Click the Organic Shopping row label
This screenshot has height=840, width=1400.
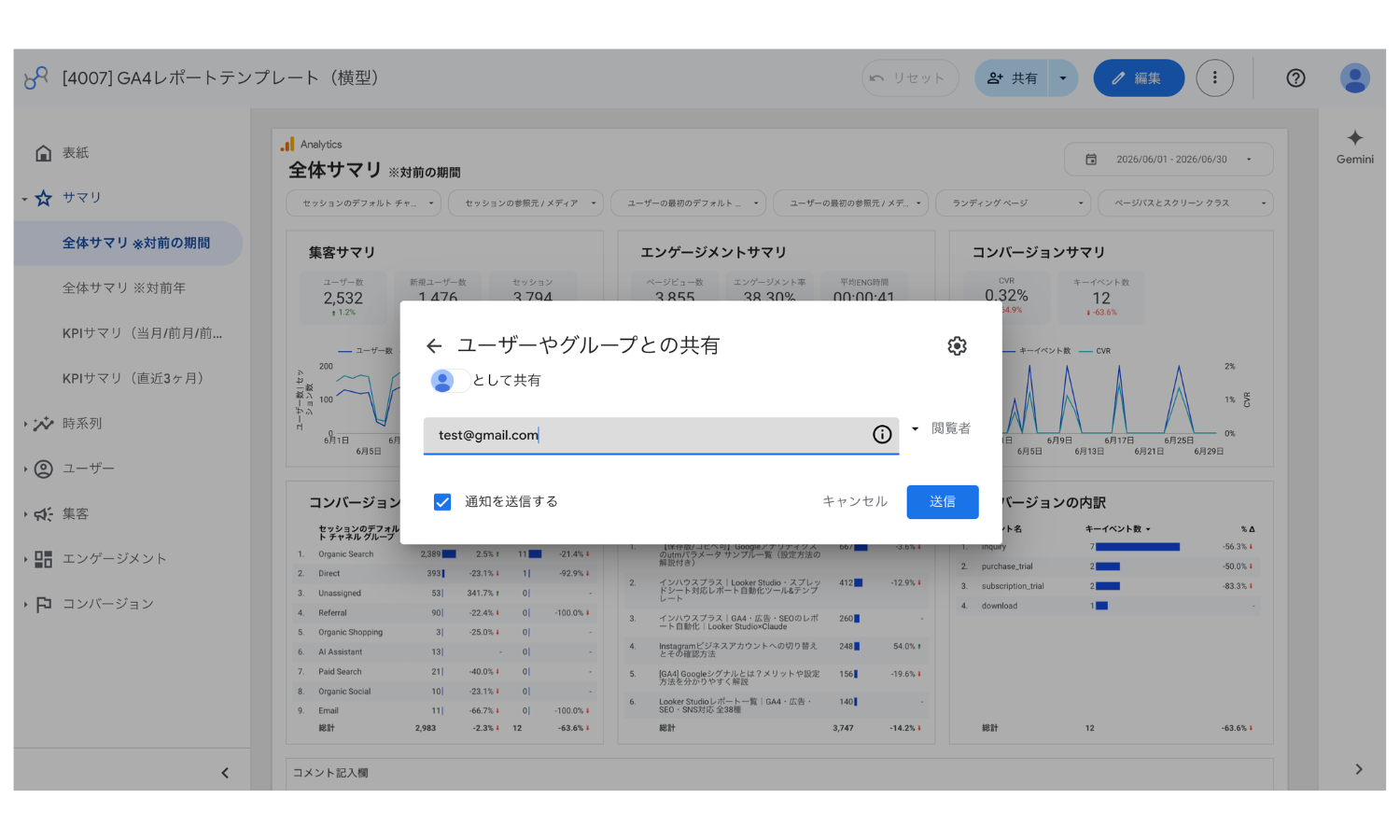pos(350,633)
